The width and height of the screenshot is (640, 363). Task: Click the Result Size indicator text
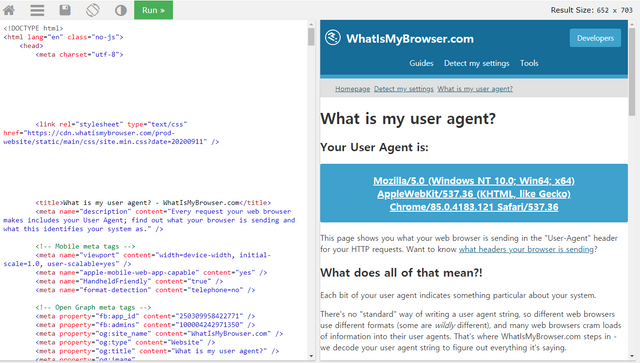pyautogui.click(x=591, y=10)
